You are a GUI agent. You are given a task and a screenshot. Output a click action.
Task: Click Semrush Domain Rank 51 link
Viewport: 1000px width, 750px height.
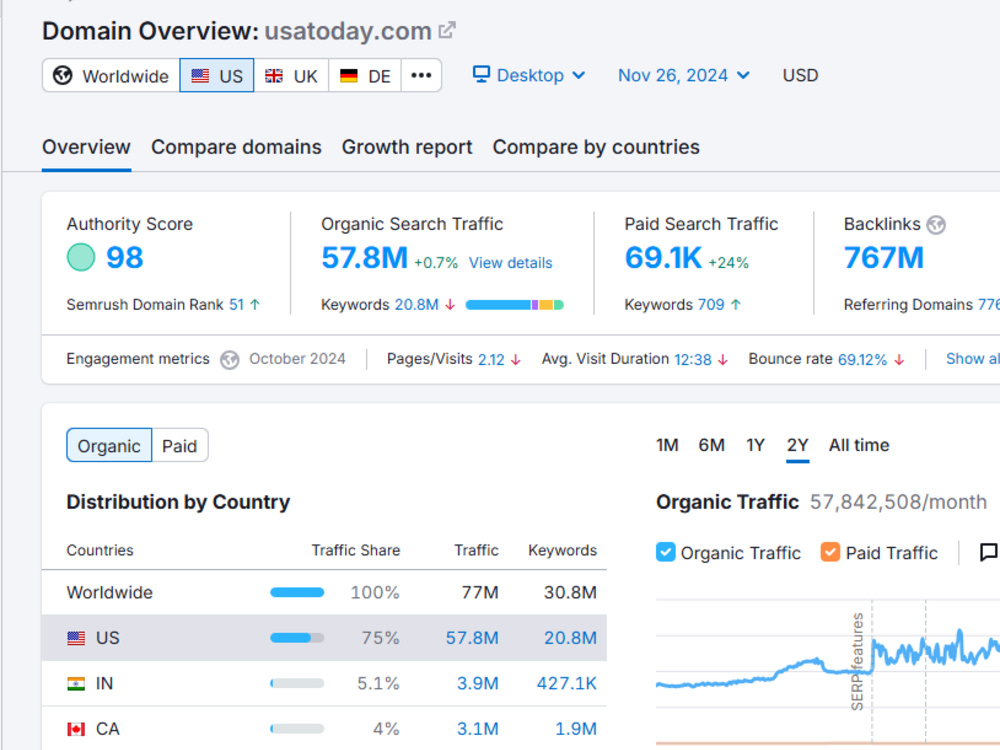[237, 305]
